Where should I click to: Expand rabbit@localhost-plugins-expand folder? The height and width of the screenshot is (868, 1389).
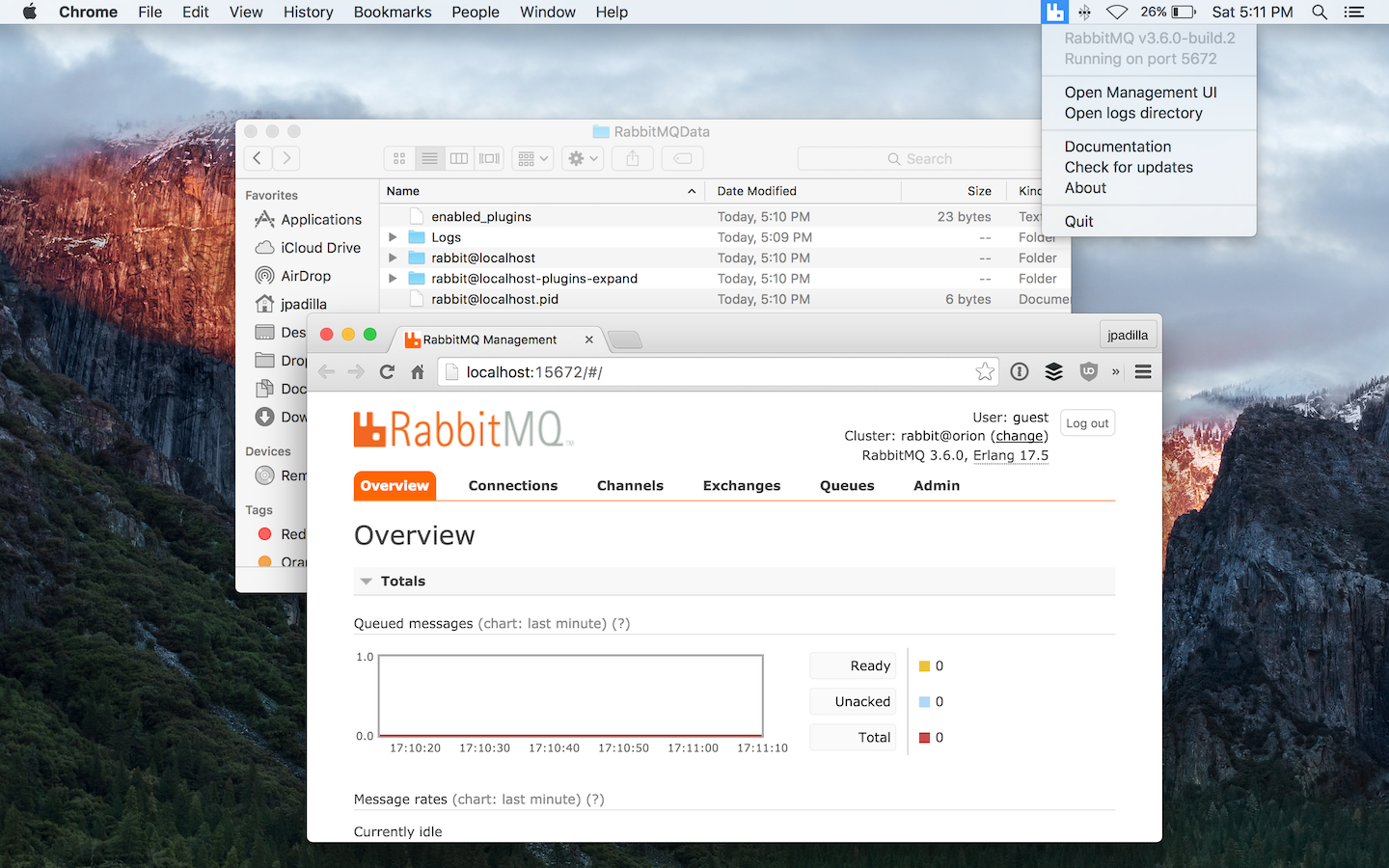(393, 279)
